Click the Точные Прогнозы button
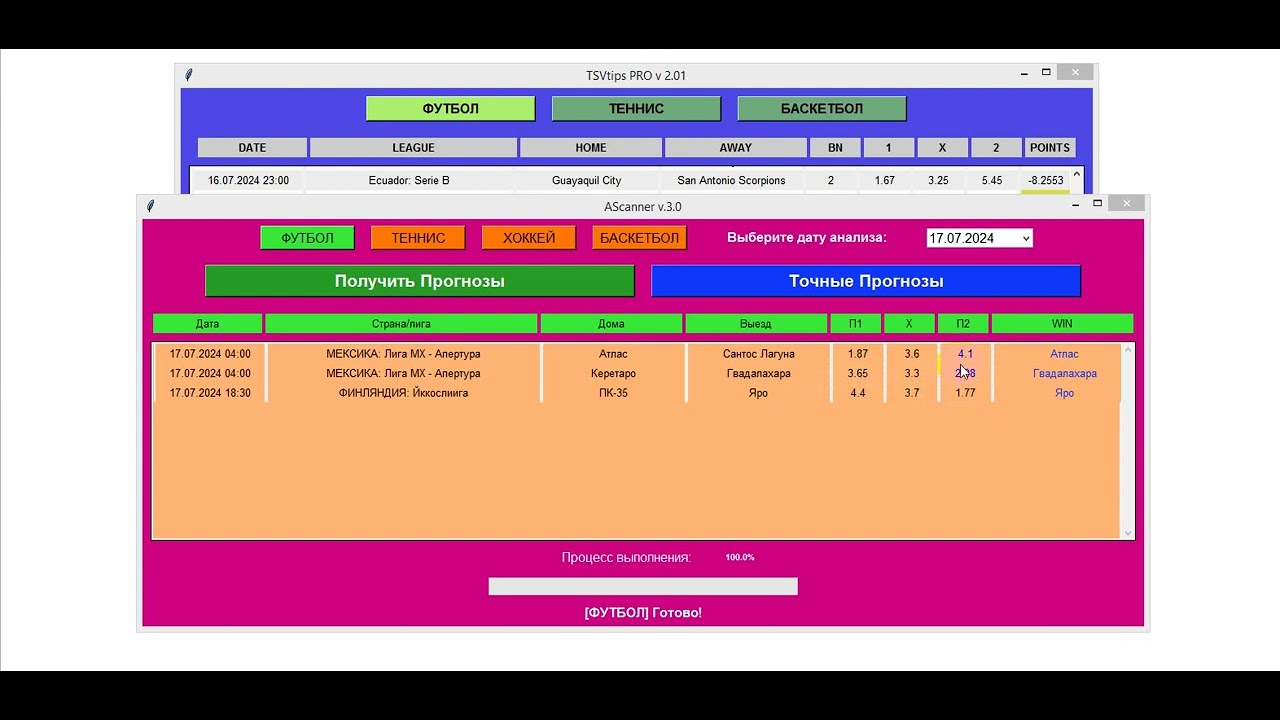Viewport: 1280px width, 720px height. tap(866, 281)
